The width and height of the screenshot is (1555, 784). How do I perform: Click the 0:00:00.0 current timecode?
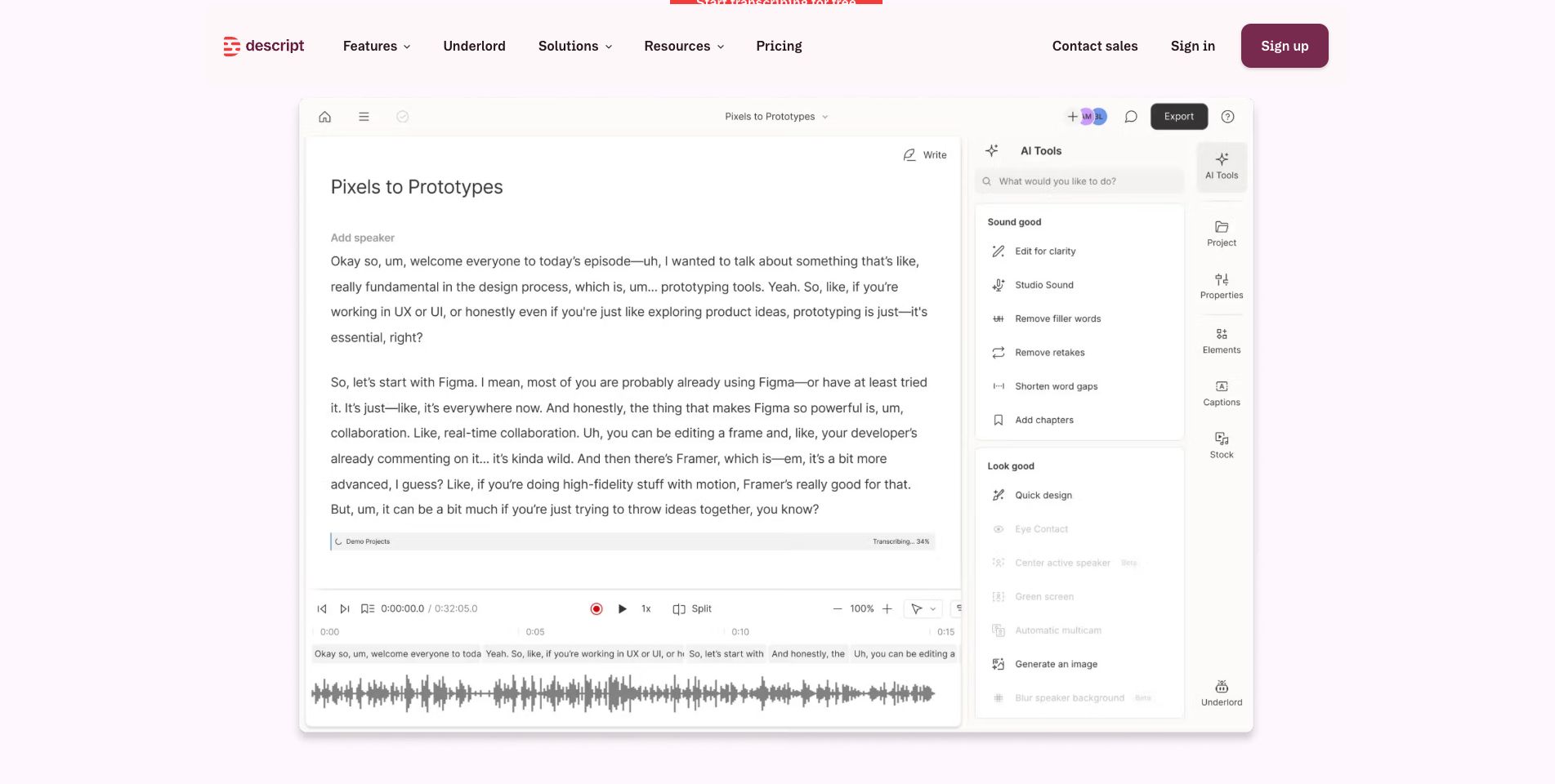tap(402, 609)
